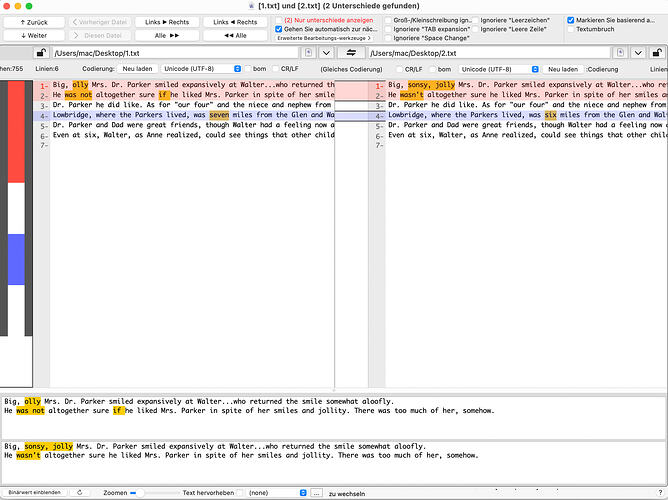Click the ellipsis button next to (none)
Viewport: 668px width, 500px height.
tap(316, 493)
